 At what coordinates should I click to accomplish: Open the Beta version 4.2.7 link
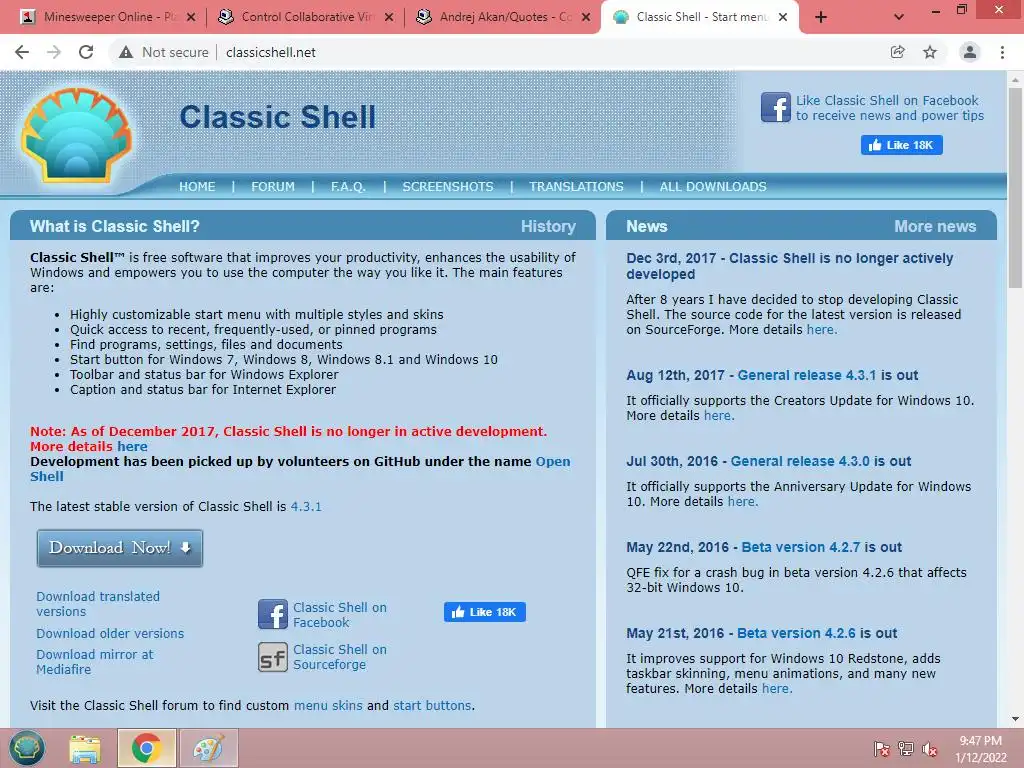(x=801, y=548)
